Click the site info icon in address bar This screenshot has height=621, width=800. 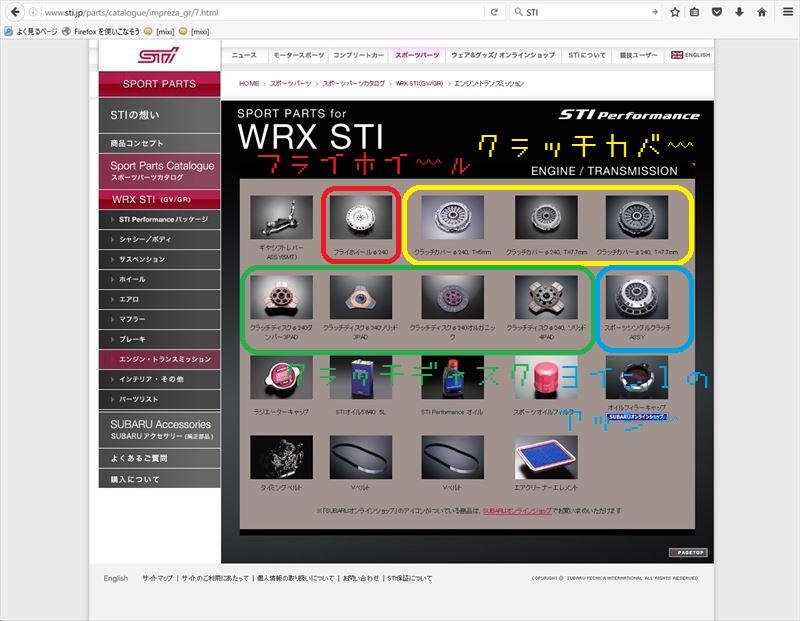pos(33,12)
